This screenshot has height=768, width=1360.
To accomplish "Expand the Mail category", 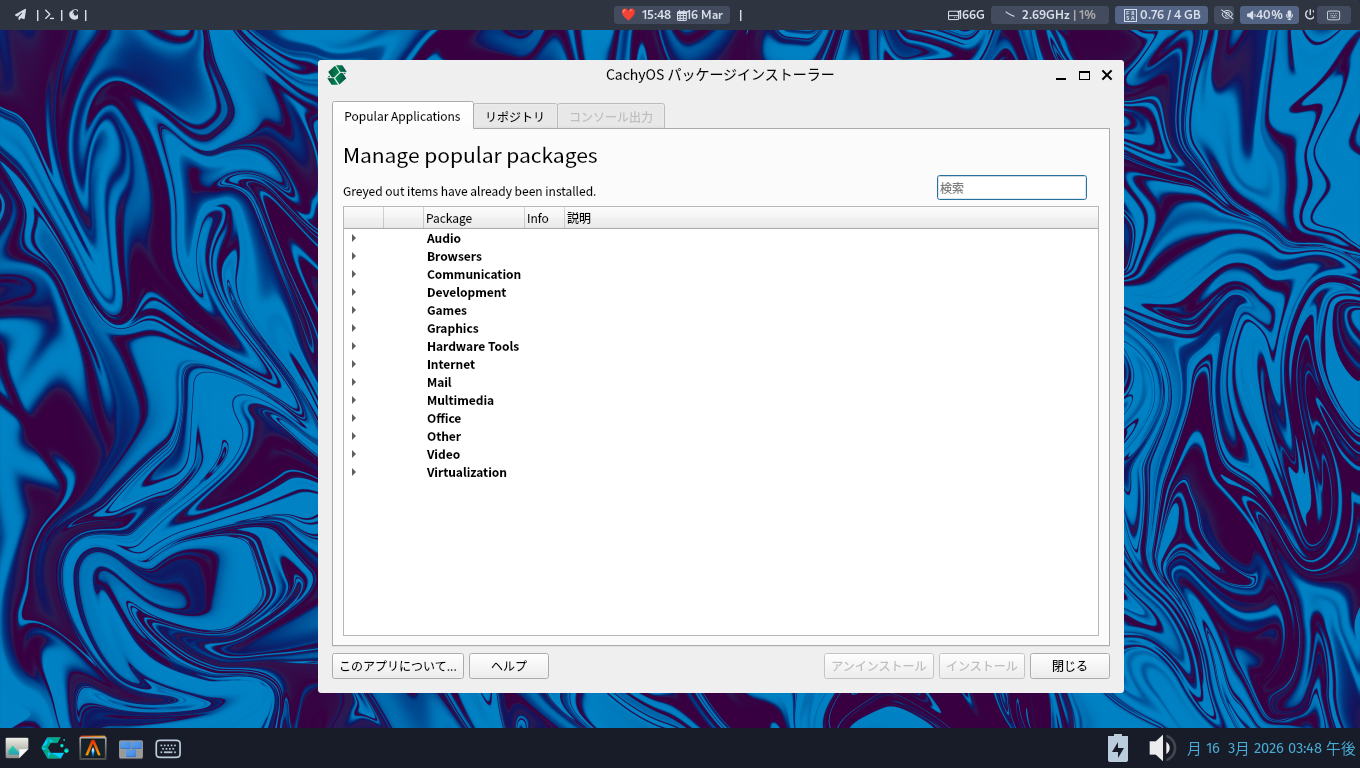I will click(354, 382).
